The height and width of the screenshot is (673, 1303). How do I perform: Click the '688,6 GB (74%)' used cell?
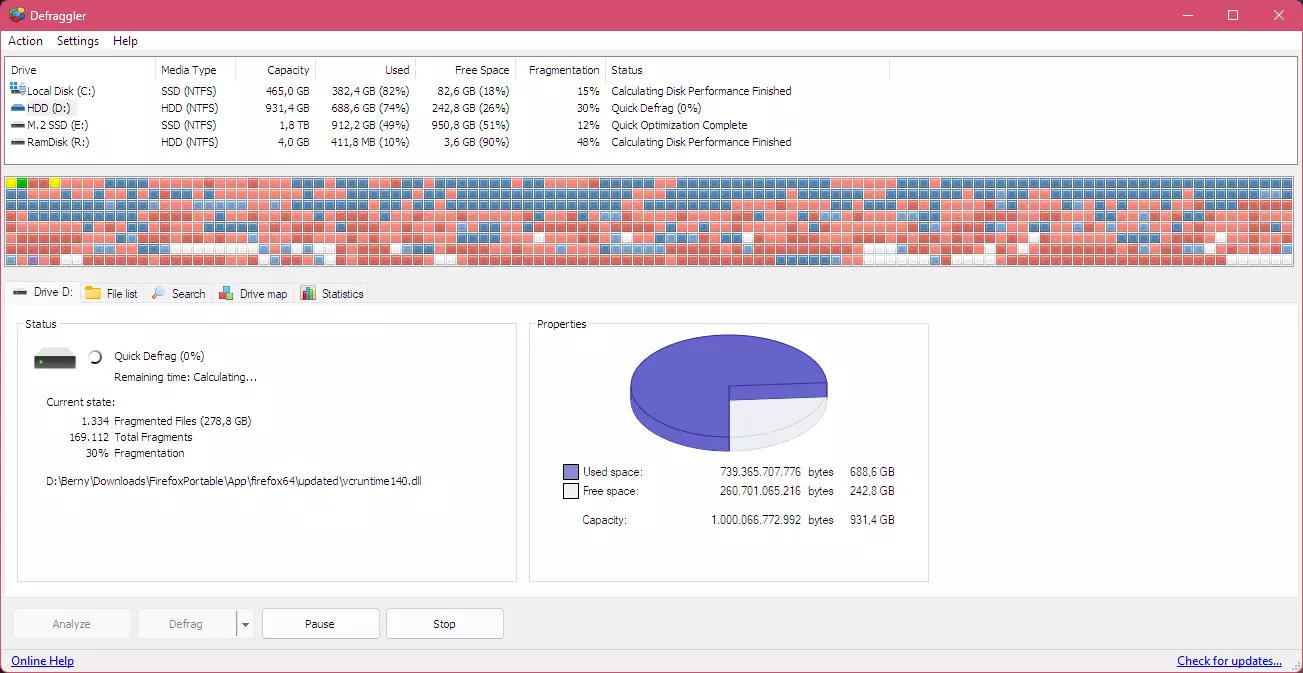pyautogui.click(x=371, y=108)
